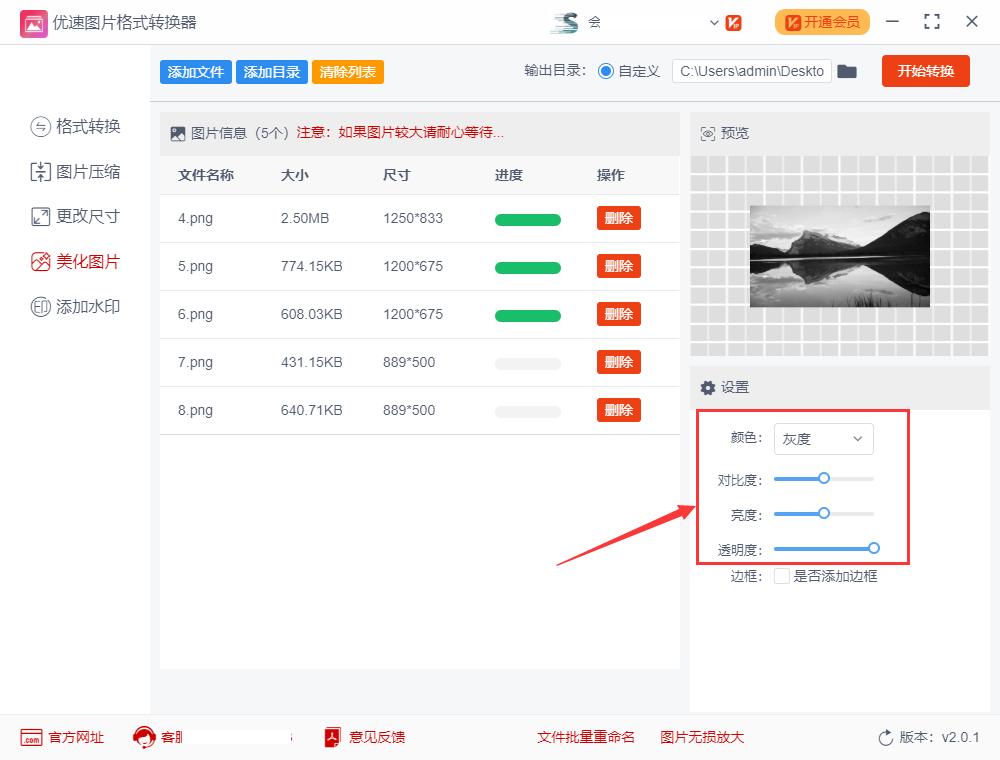Toggle the 客服 customer service option

click(146, 737)
